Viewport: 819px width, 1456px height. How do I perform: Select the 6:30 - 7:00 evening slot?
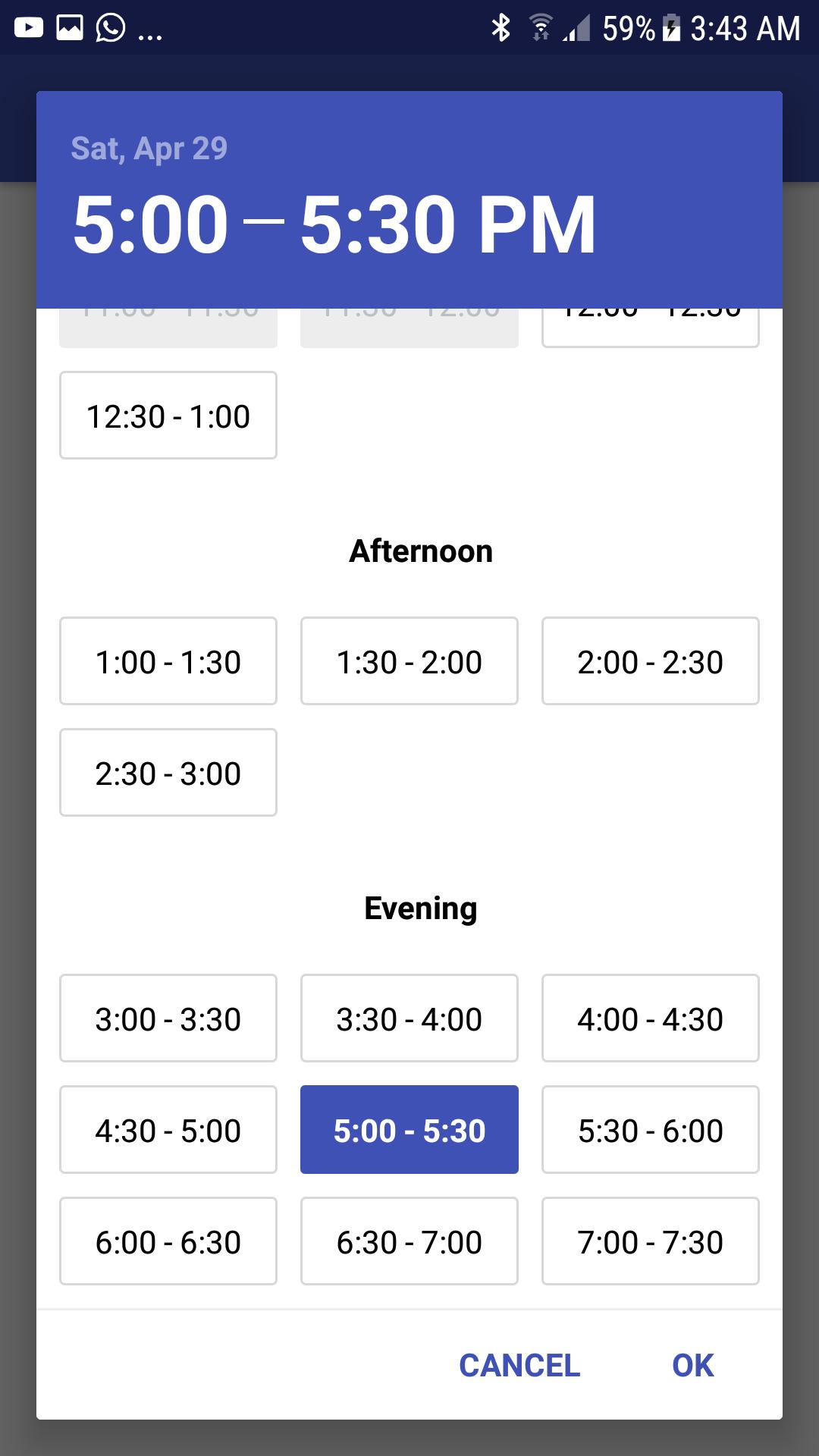tap(409, 1241)
